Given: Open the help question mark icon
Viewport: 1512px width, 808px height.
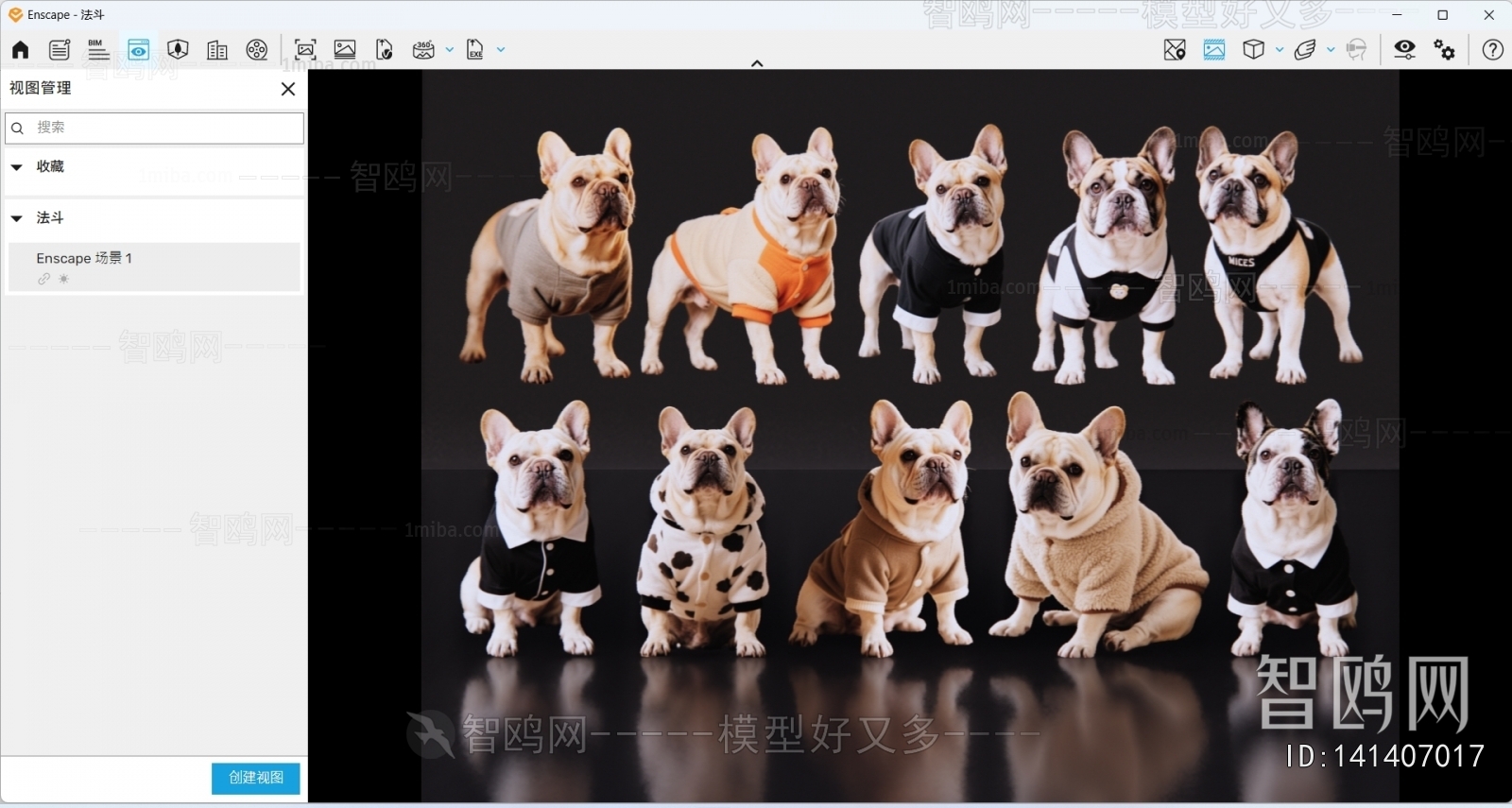Looking at the screenshot, I should pyautogui.click(x=1493, y=50).
